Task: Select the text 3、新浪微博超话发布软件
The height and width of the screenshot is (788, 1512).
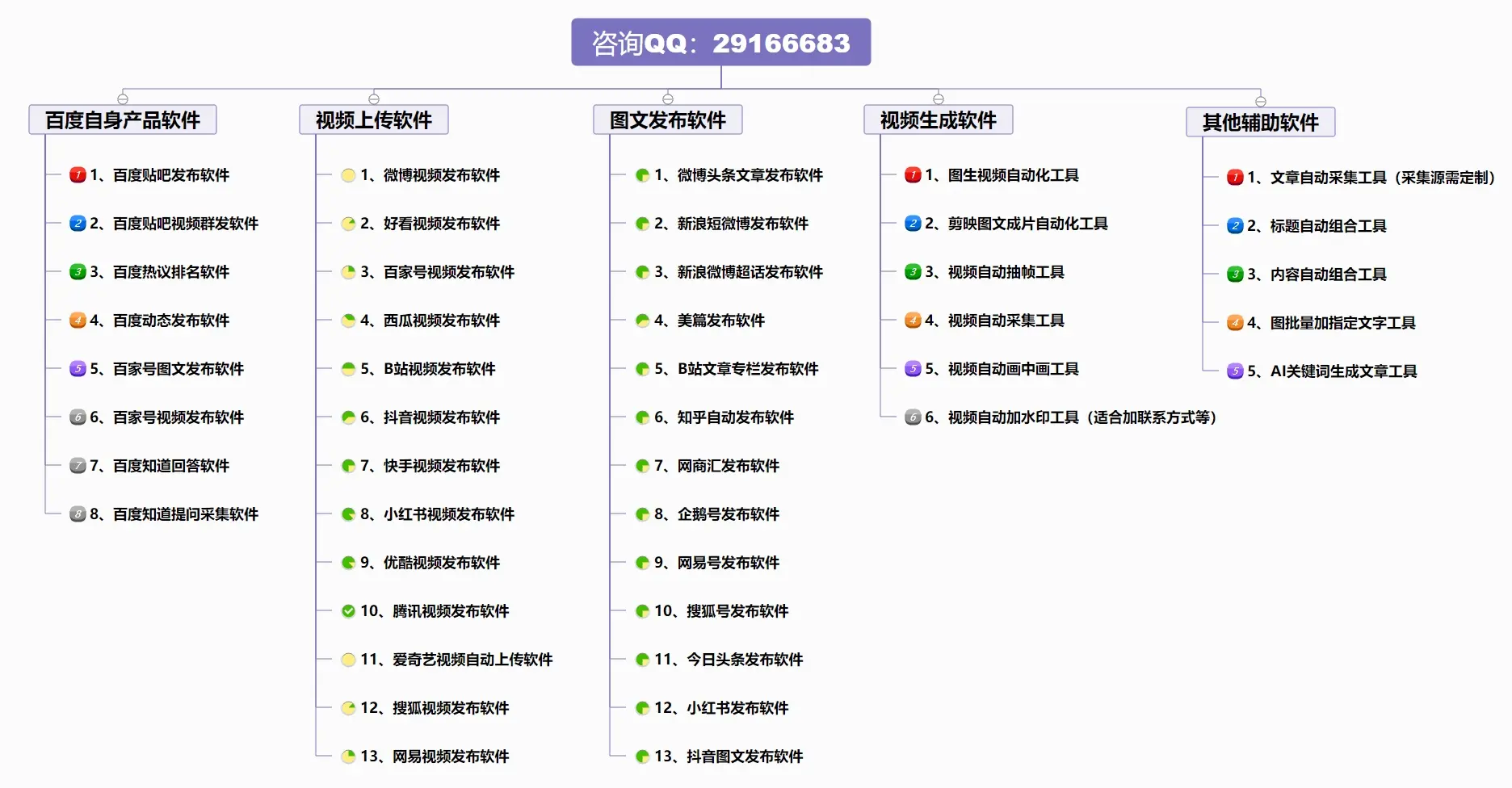Action: click(x=739, y=272)
